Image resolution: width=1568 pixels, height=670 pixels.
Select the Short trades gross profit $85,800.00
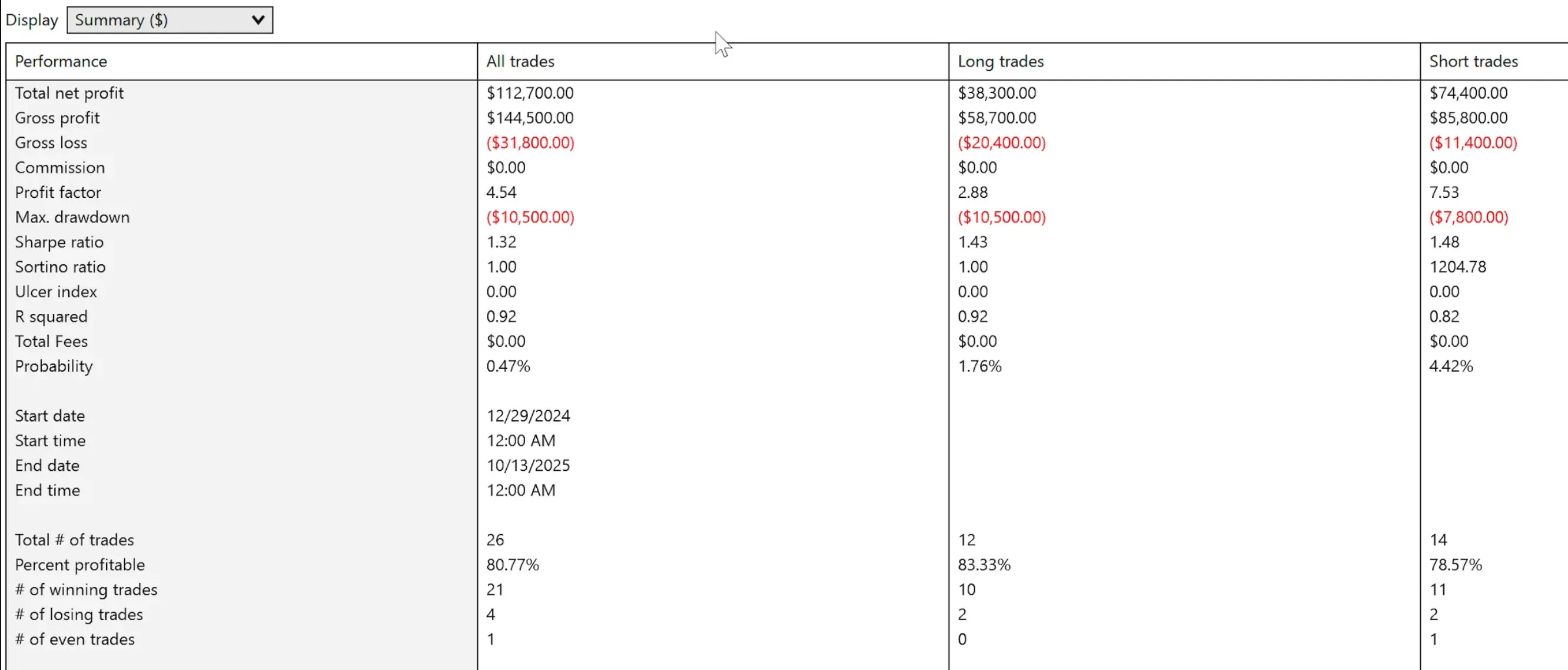tap(1468, 118)
